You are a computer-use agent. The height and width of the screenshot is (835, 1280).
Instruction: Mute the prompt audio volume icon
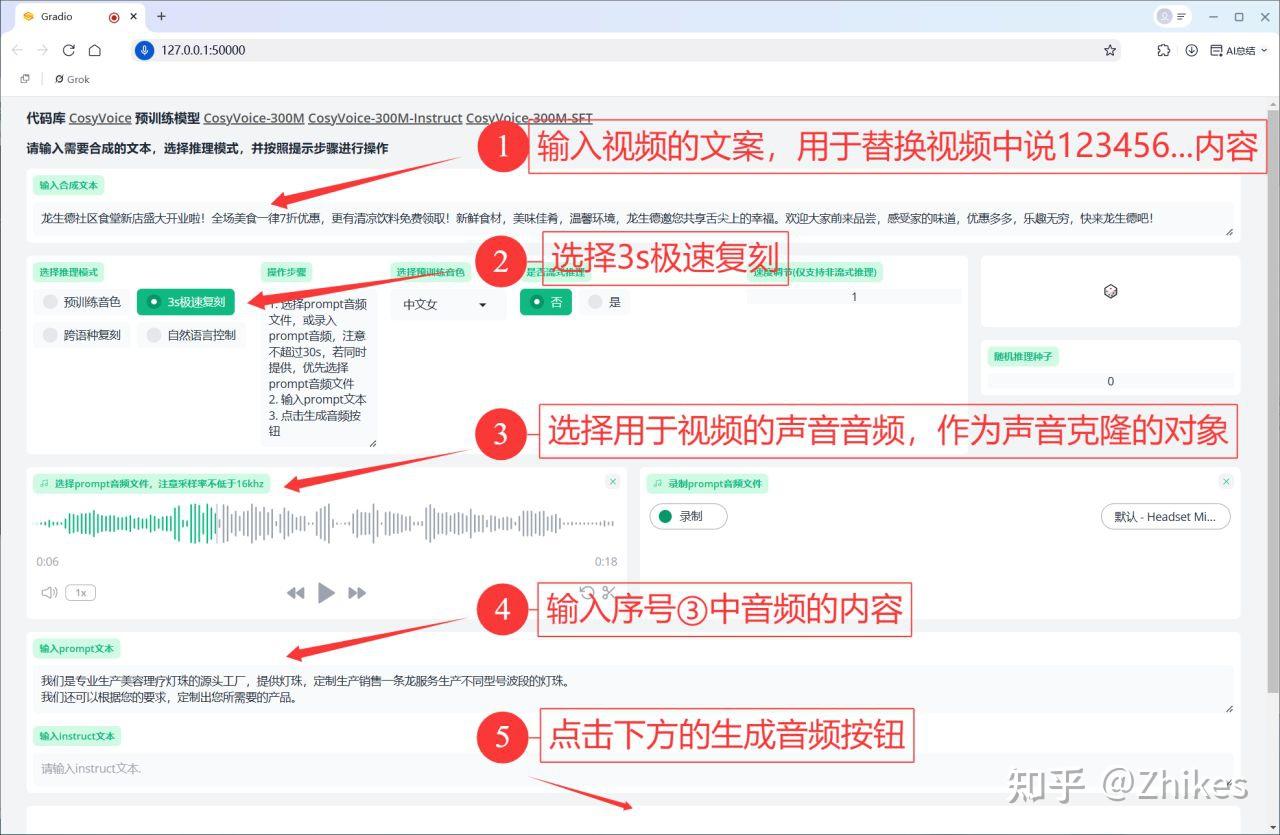click(x=49, y=593)
